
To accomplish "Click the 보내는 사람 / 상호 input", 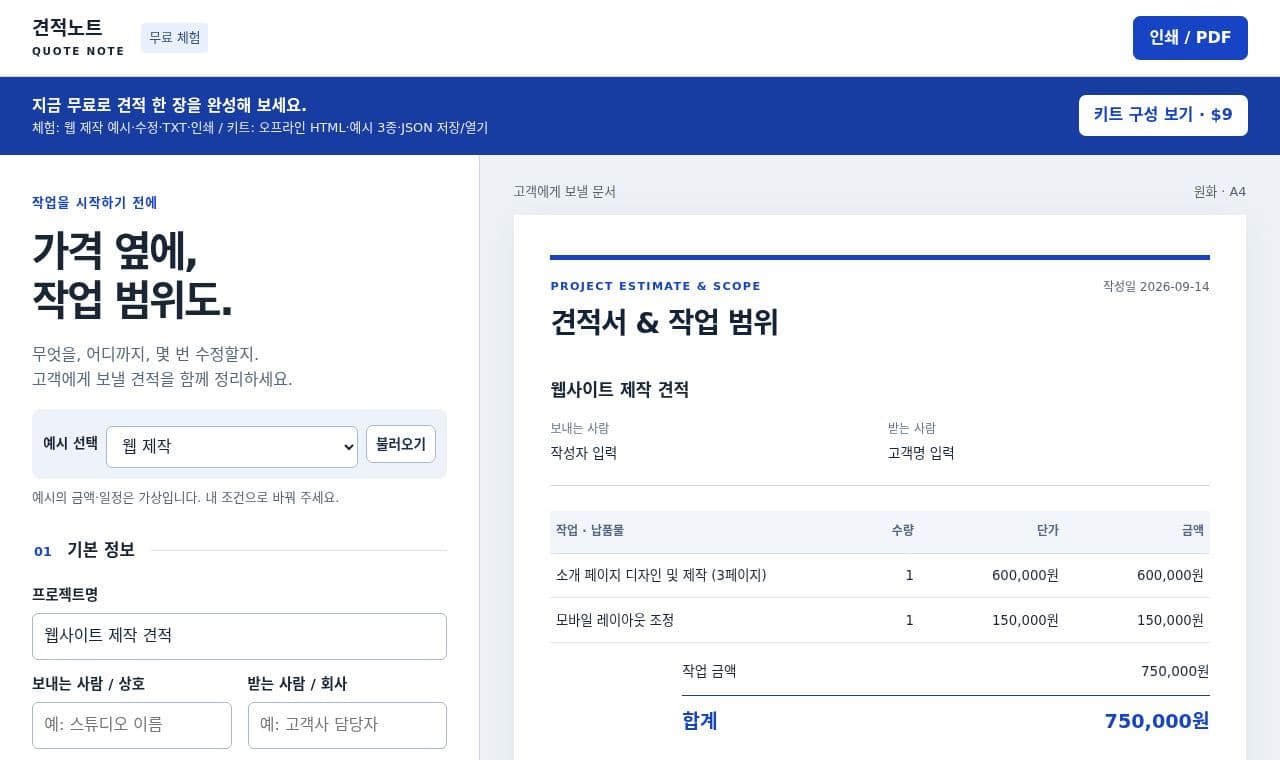I will 132,725.
